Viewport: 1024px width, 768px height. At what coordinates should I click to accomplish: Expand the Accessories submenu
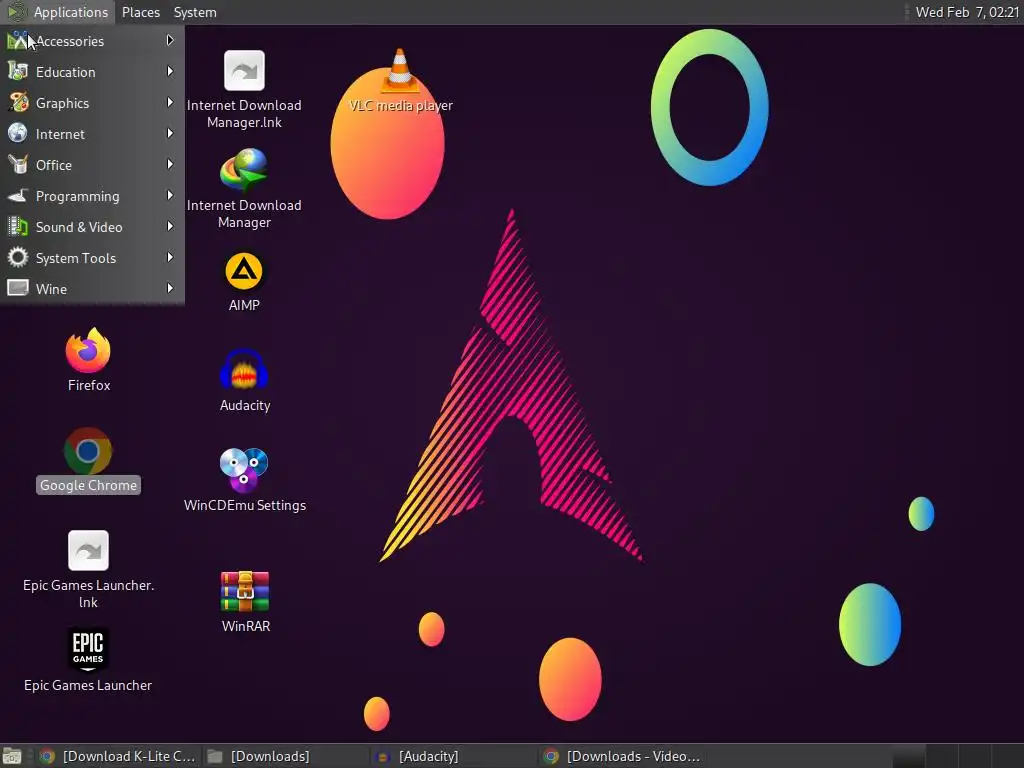click(92, 41)
